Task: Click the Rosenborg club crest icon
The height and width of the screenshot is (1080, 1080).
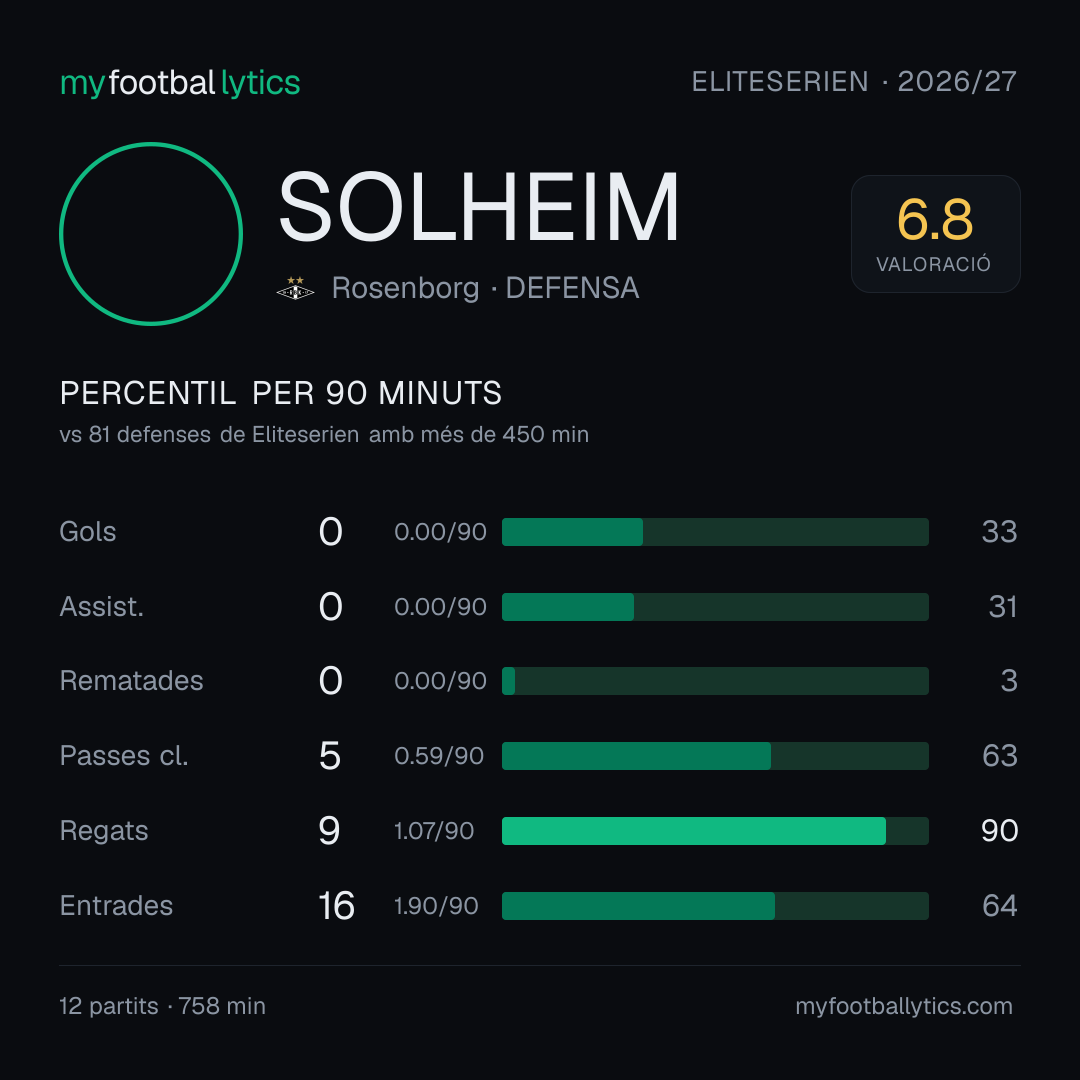Action: (x=295, y=289)
